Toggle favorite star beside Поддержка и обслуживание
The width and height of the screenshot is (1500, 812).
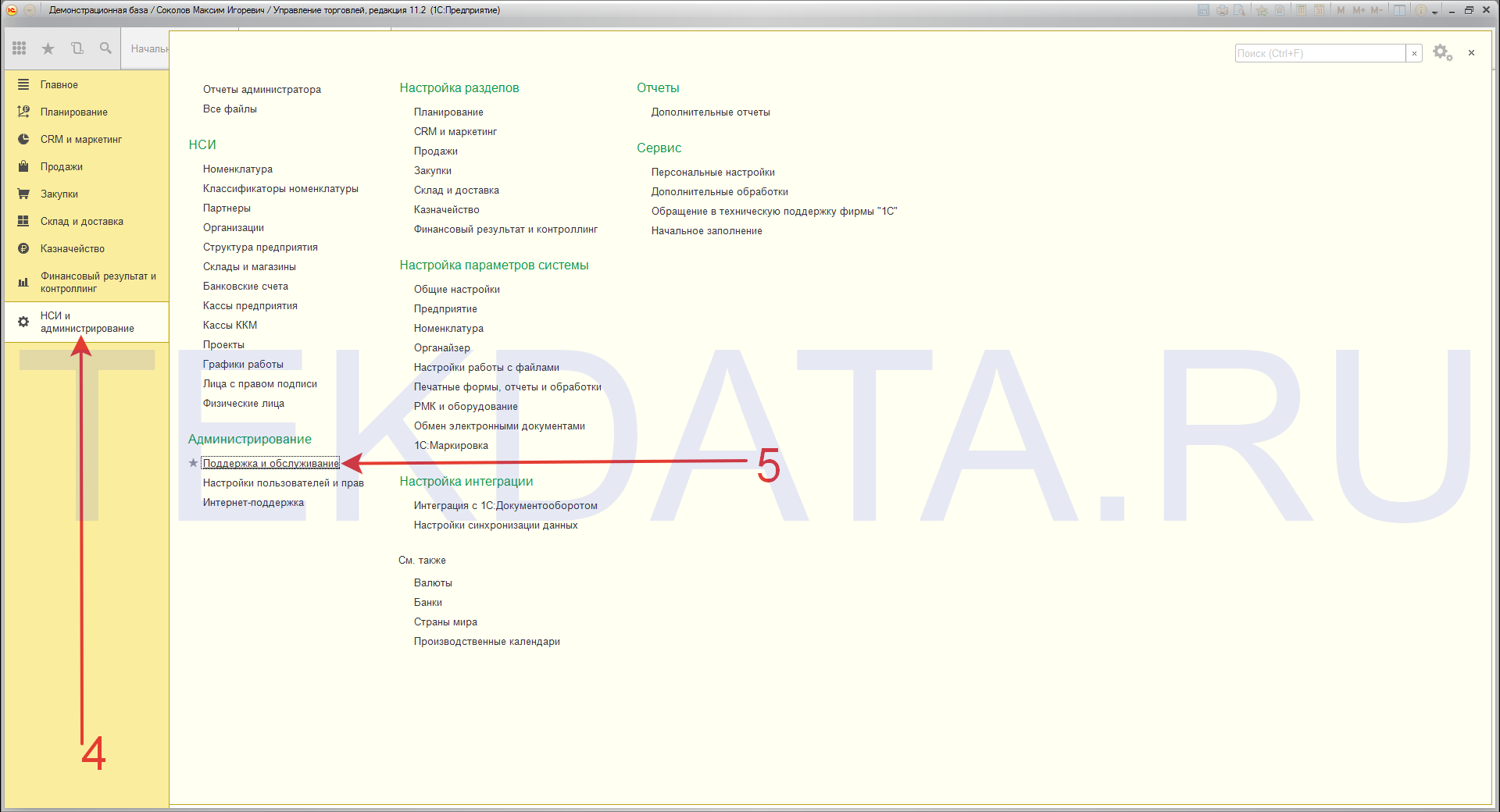coord(193,463)
